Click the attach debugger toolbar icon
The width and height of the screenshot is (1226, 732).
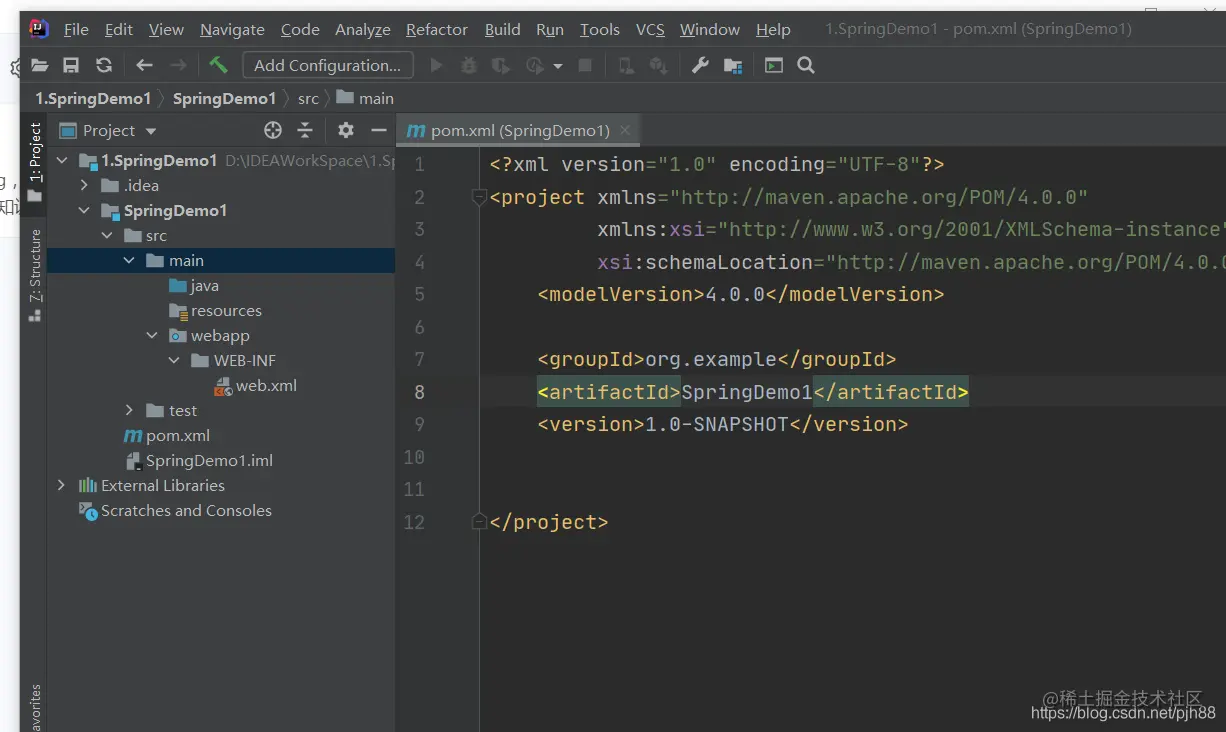pyautogui.click(x=626, y=65)
